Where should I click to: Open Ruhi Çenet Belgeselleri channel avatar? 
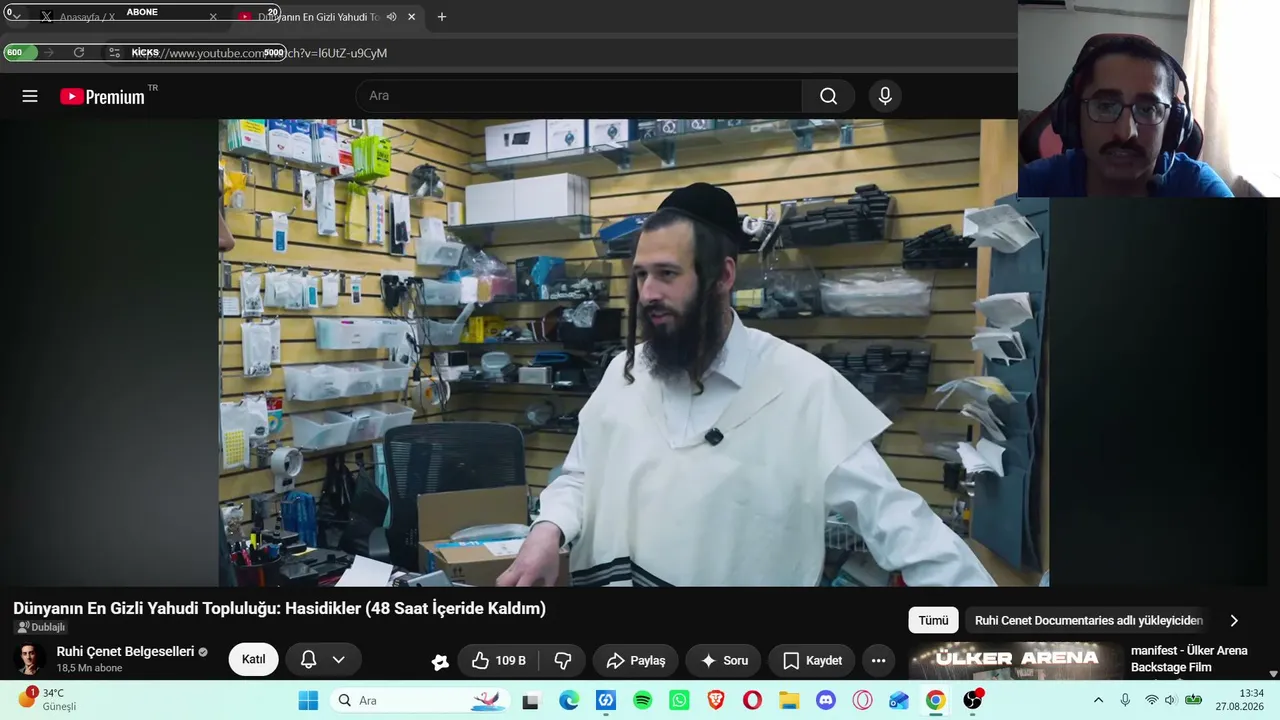tap(29, 660)
